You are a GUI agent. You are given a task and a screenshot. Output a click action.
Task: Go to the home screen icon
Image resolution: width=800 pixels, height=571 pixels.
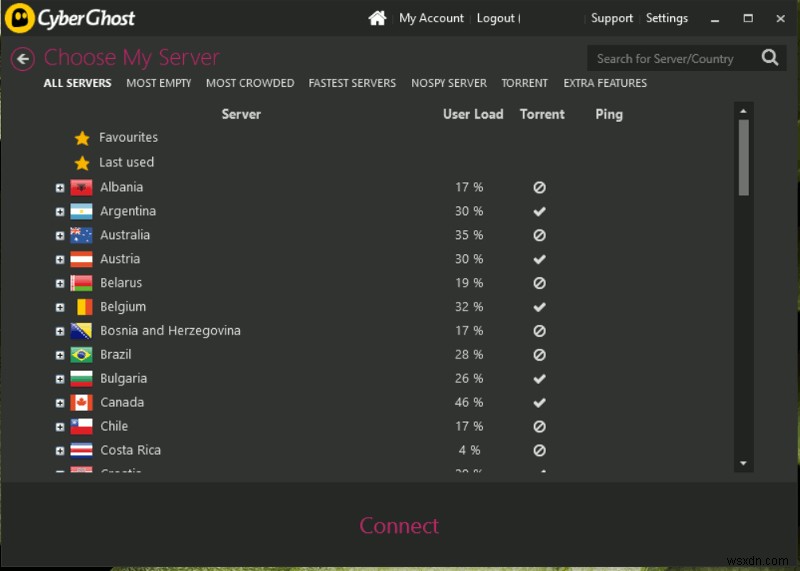[x=377, y=18]
